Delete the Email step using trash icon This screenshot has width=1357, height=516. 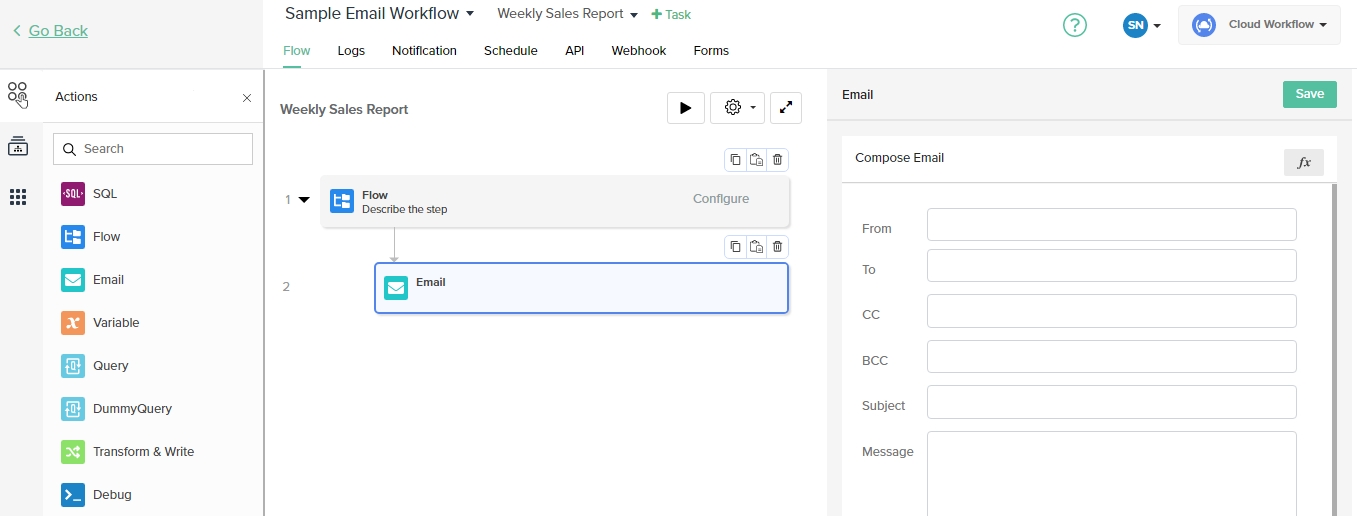point(777,247)
